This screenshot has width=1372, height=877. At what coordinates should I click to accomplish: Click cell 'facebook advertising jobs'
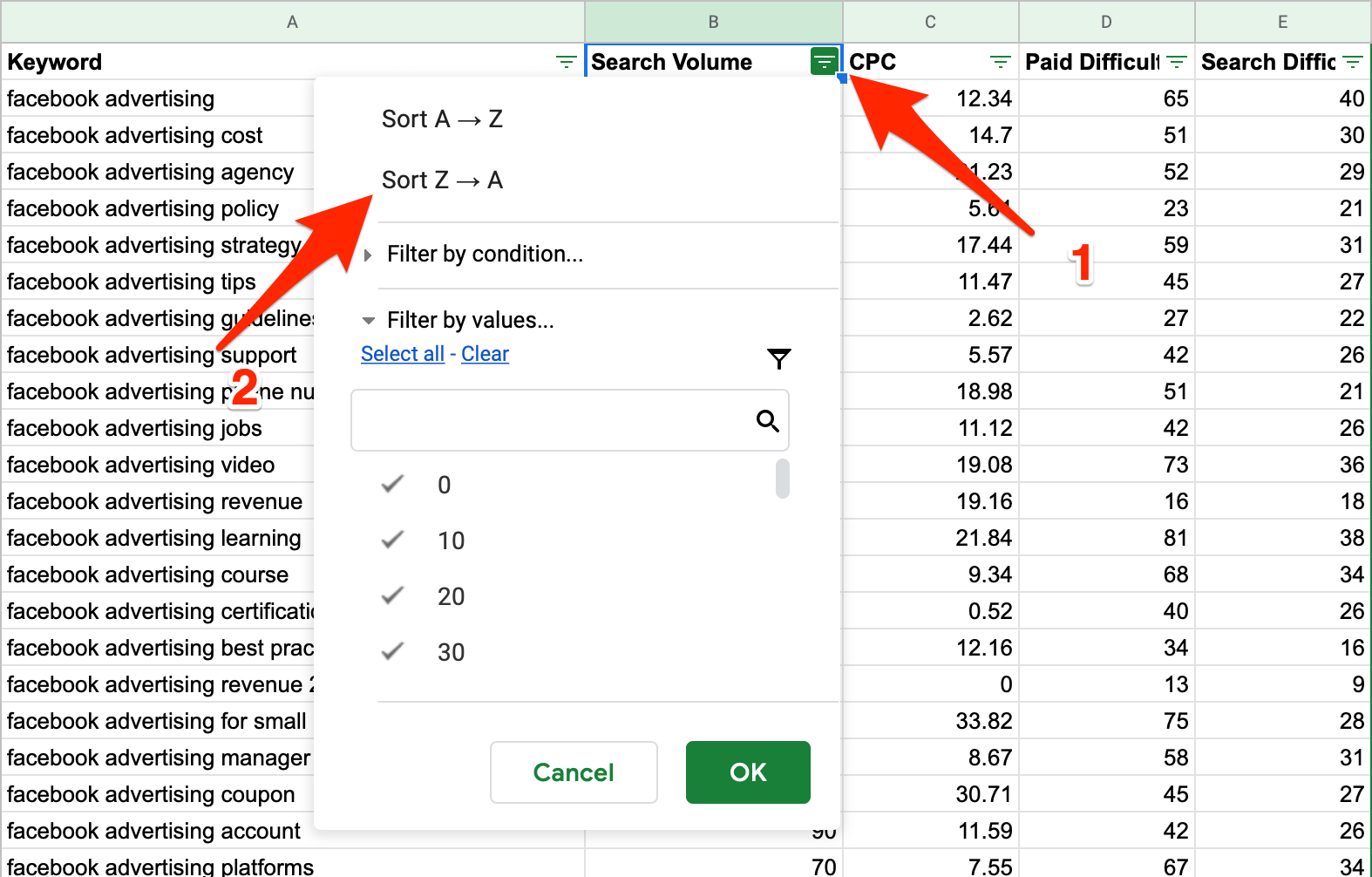158,428
